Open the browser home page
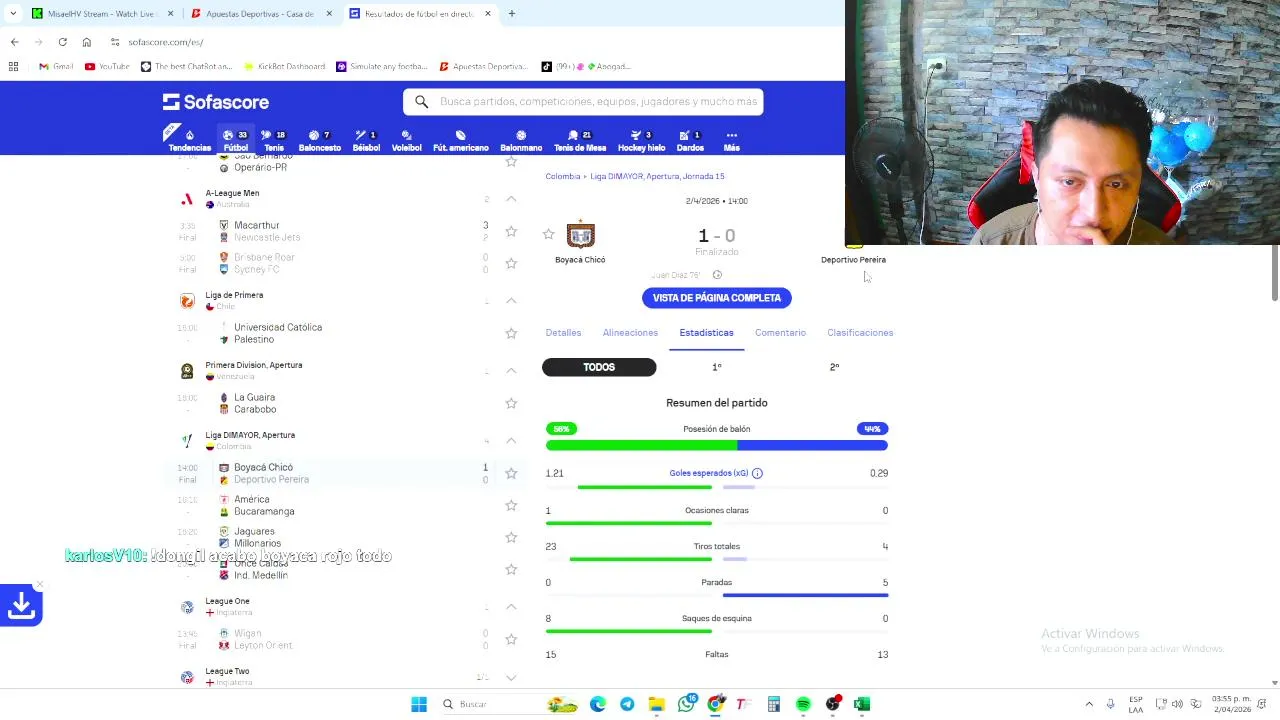1280x720 pixels. click(x=87, y=42)
